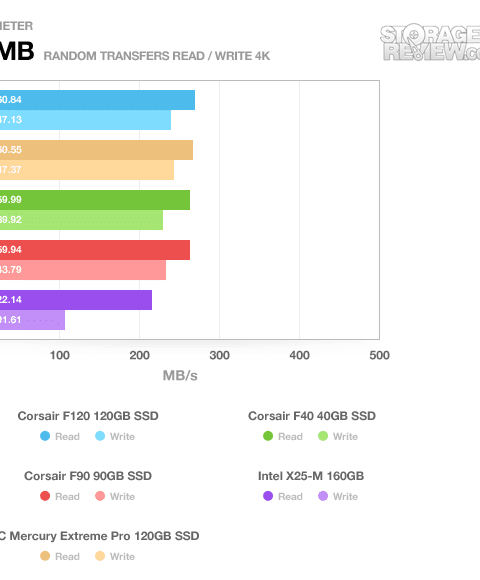This screenshot has width=480, height=580.
Task: Click the 47.13 value label on the bar
Action: pos(11,120)
